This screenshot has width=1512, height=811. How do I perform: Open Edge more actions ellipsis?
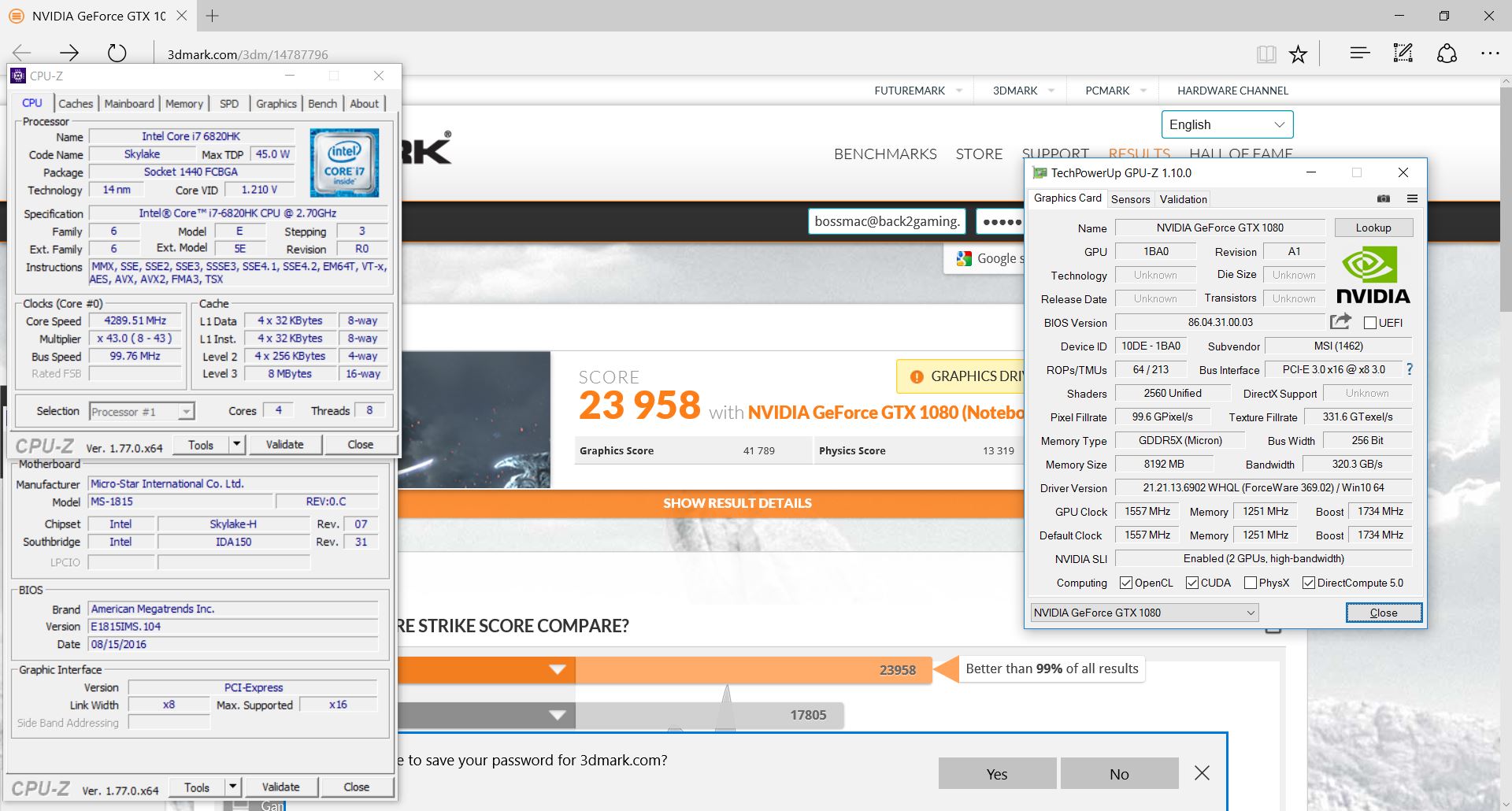click(x=1490, y=53)
